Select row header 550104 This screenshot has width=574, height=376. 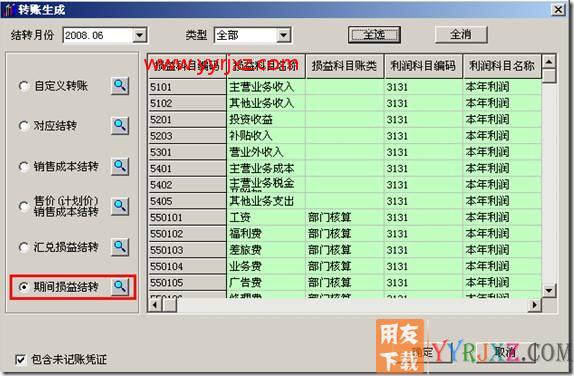(x=187, y=266)
